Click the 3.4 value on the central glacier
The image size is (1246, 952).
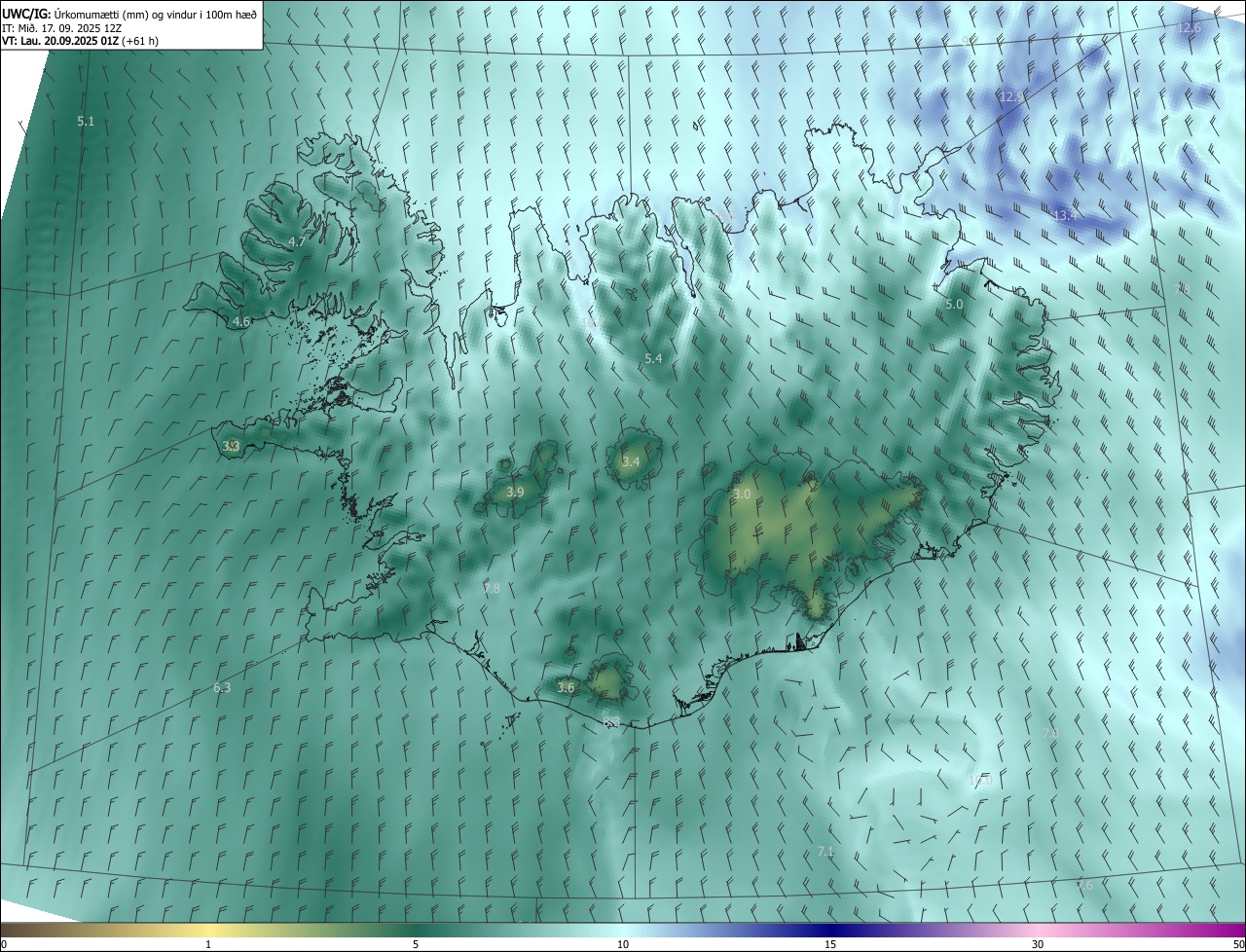631,461
